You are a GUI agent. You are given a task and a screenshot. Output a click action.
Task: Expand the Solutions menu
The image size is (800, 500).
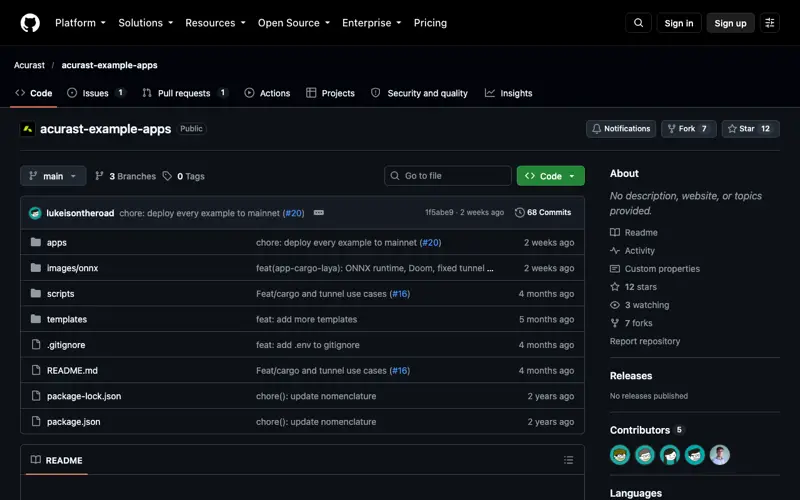pyautogui.click(x=146, y=23)
